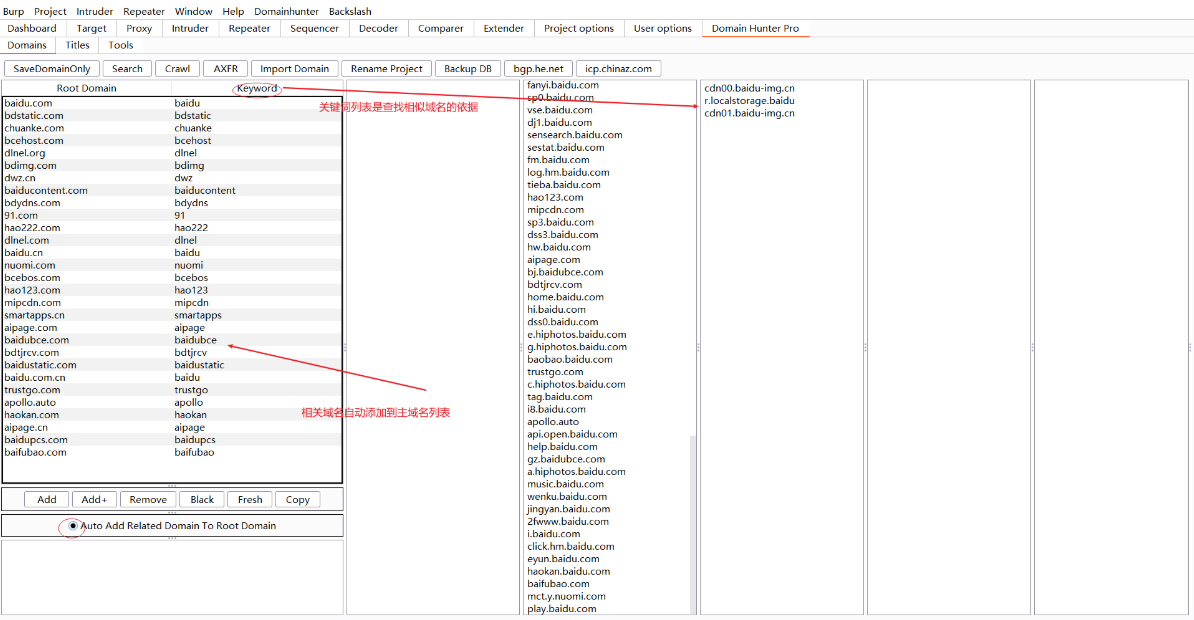This screenshot has height=620, width=1194.
Task: Select the baidu.com root domain row
Action: (172, 103)
